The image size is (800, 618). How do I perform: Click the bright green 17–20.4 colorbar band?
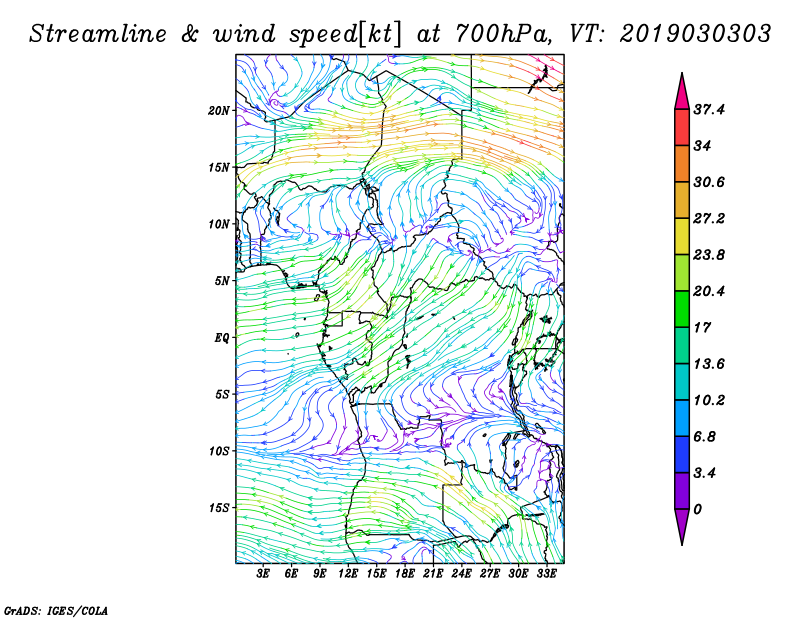coord(682,309)
